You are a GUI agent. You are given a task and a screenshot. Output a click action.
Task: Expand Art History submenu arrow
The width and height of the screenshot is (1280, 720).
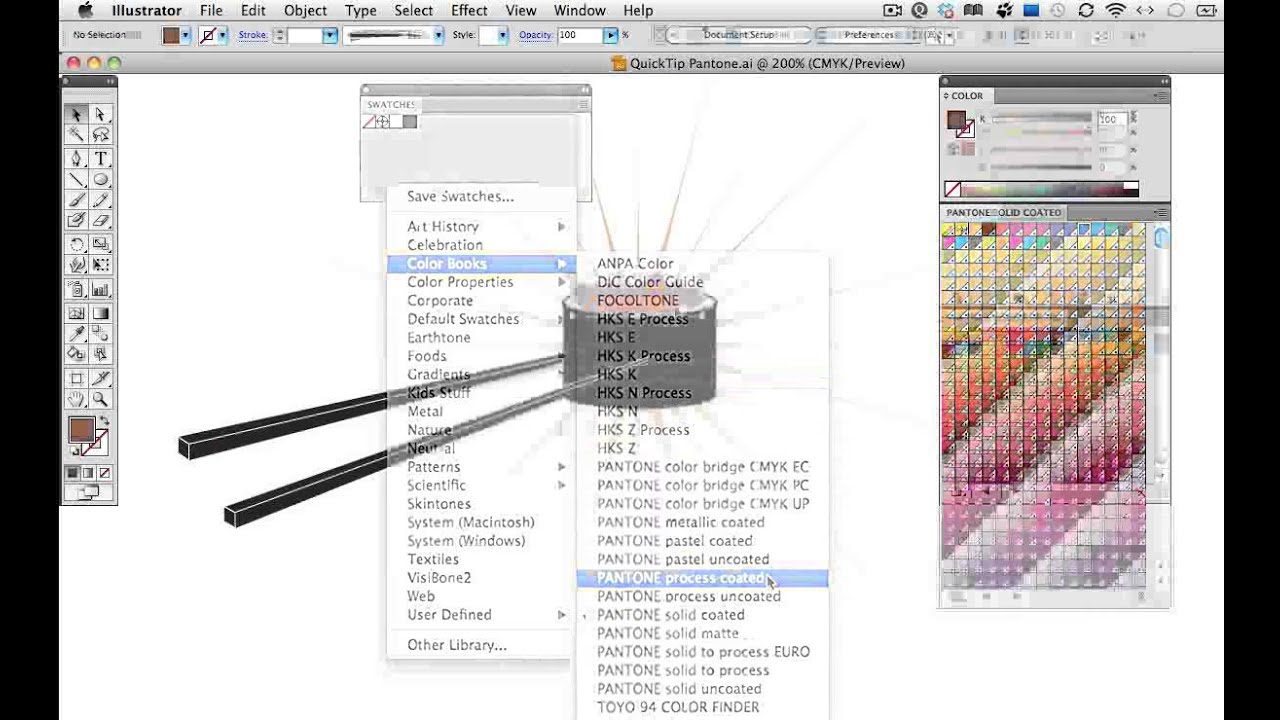click(561, 227)
